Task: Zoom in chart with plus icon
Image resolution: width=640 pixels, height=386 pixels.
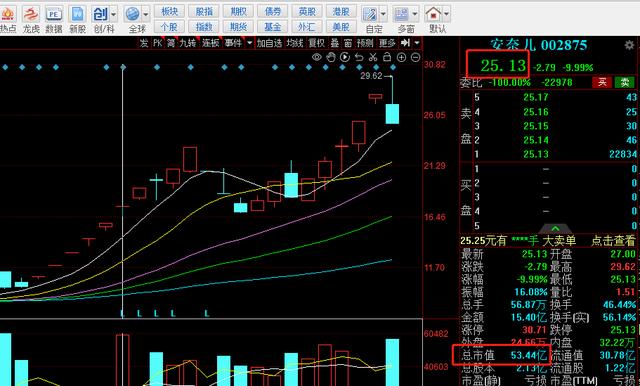Action: 401,58
